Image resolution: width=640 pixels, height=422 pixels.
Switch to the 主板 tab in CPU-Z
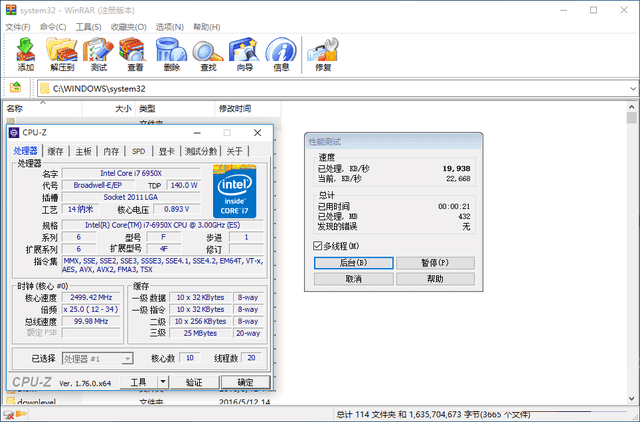83,151
